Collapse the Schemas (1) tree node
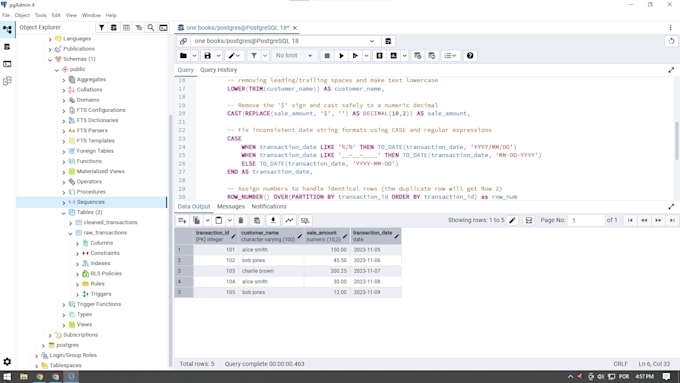Image resolution: width=680 pixels, height=383 pixels. (x=50, y=59)
